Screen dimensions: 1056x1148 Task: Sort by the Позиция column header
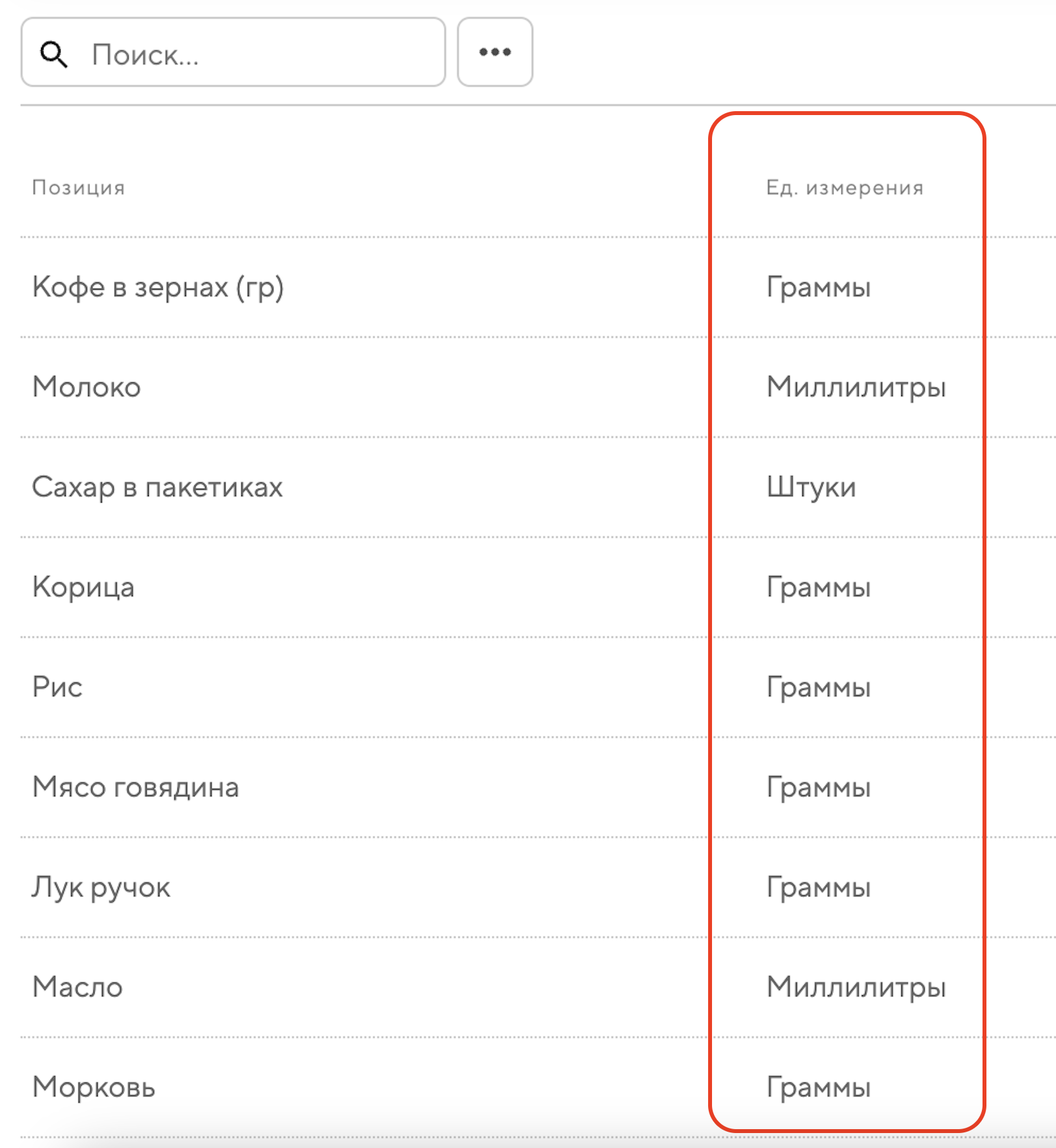(79, 188)
